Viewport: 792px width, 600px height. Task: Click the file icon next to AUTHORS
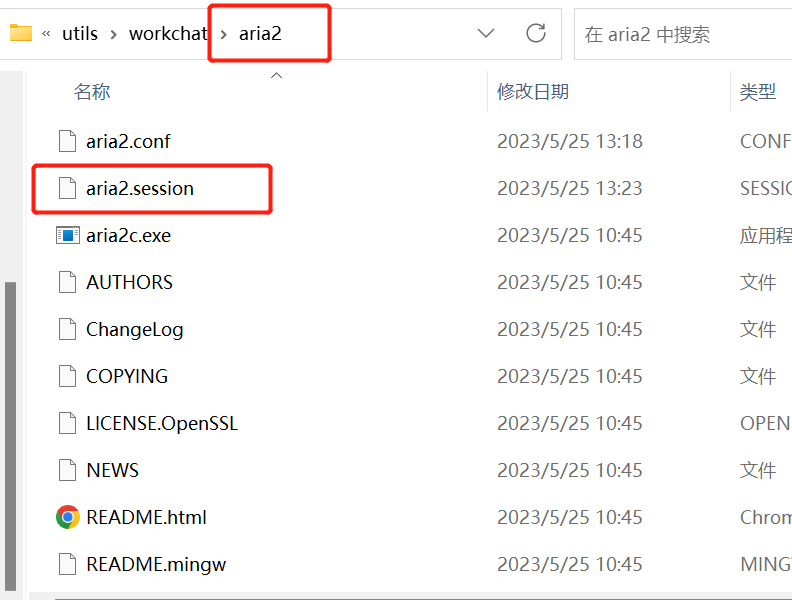pyautogui.click(x=67, y=282)
